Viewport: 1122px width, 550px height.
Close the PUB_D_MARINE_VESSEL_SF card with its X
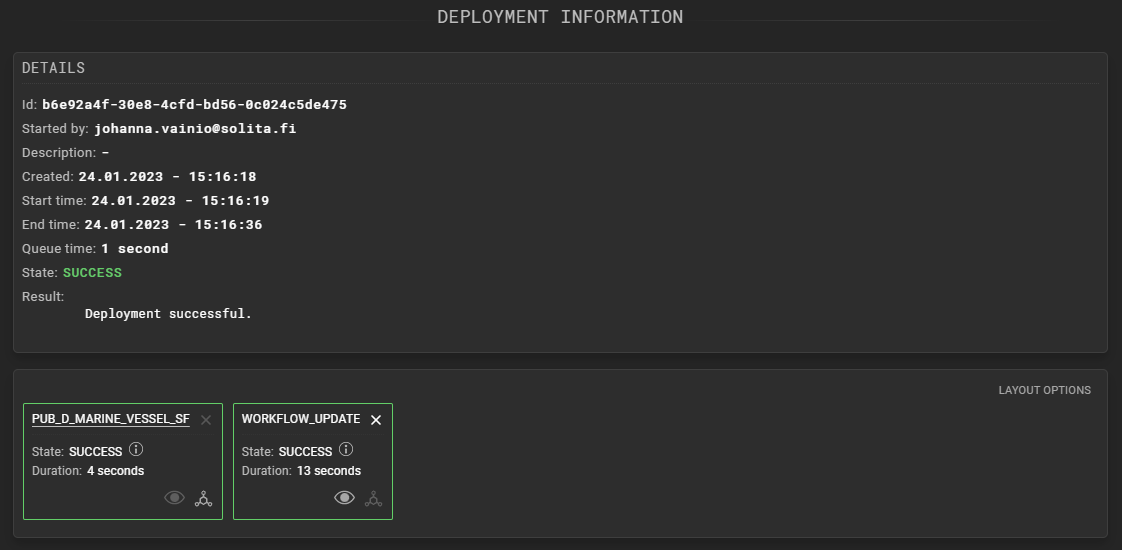click(x=206, y=420)
